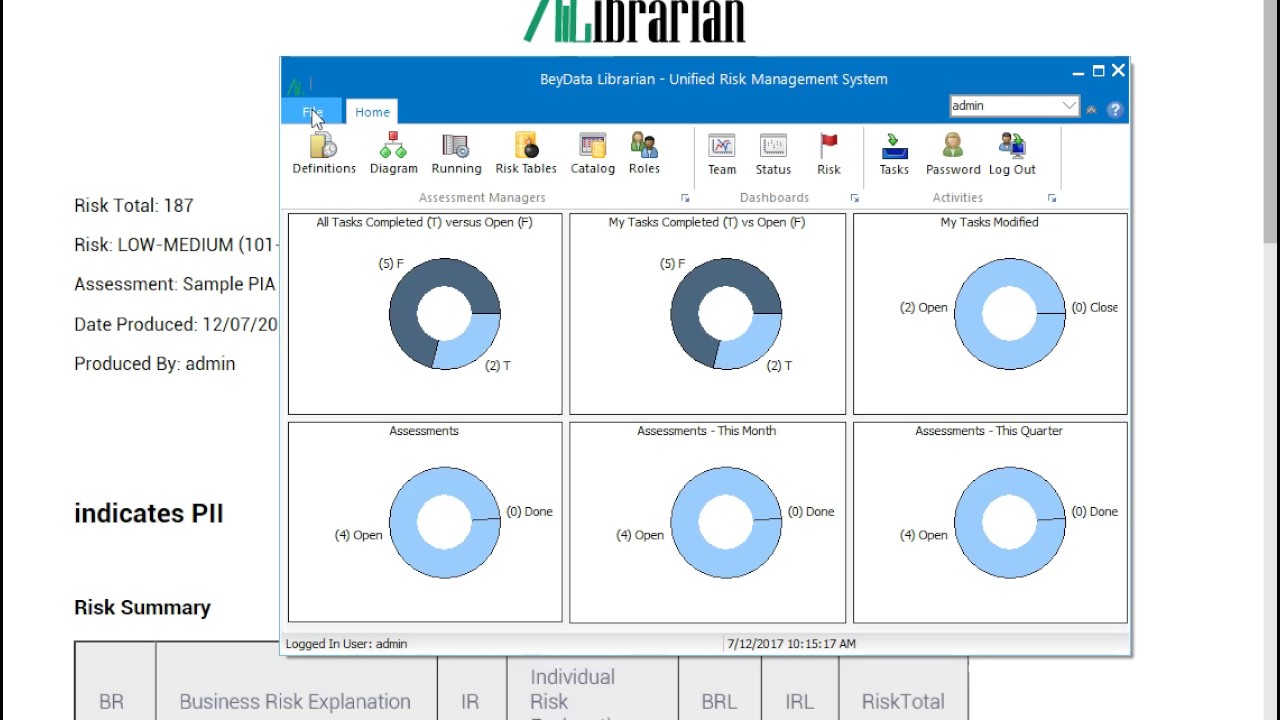Click the My Tasks Completed vs Open chart
This screenshot has height=720, width=1280.
point(707,313)
